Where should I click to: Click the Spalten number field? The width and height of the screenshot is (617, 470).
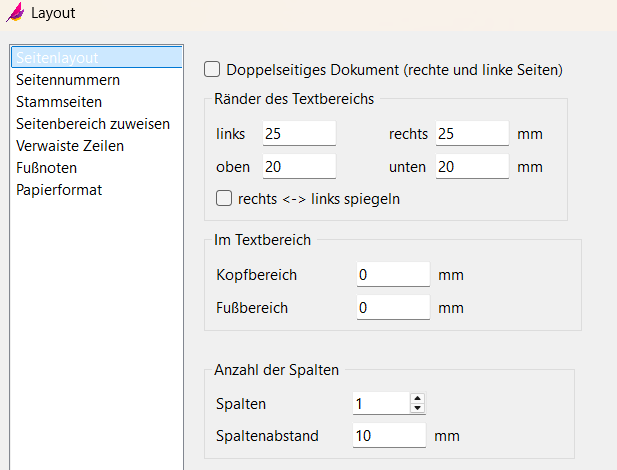point(381,403)
